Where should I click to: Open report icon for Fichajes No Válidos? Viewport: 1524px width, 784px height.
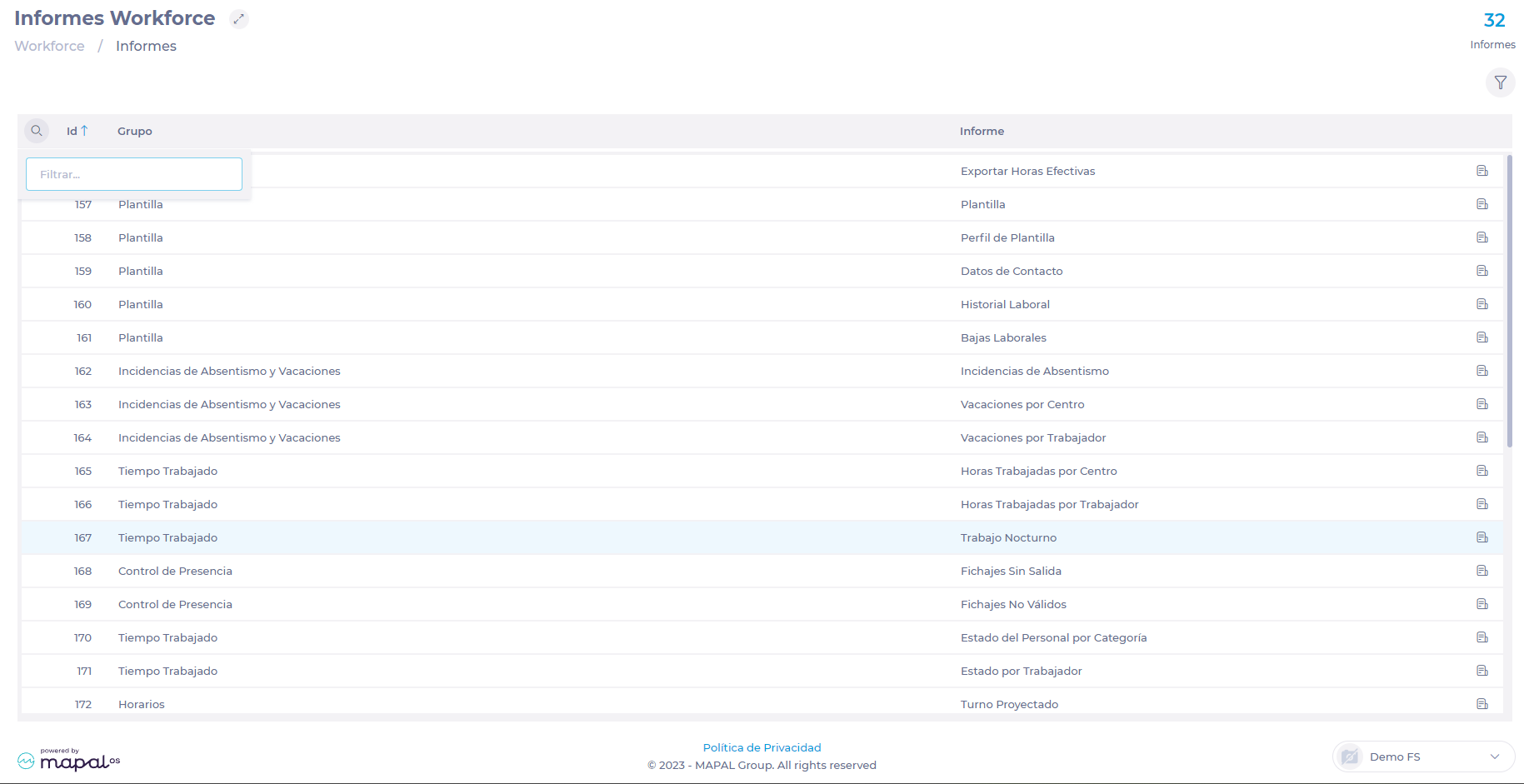tap(1482, 604)
